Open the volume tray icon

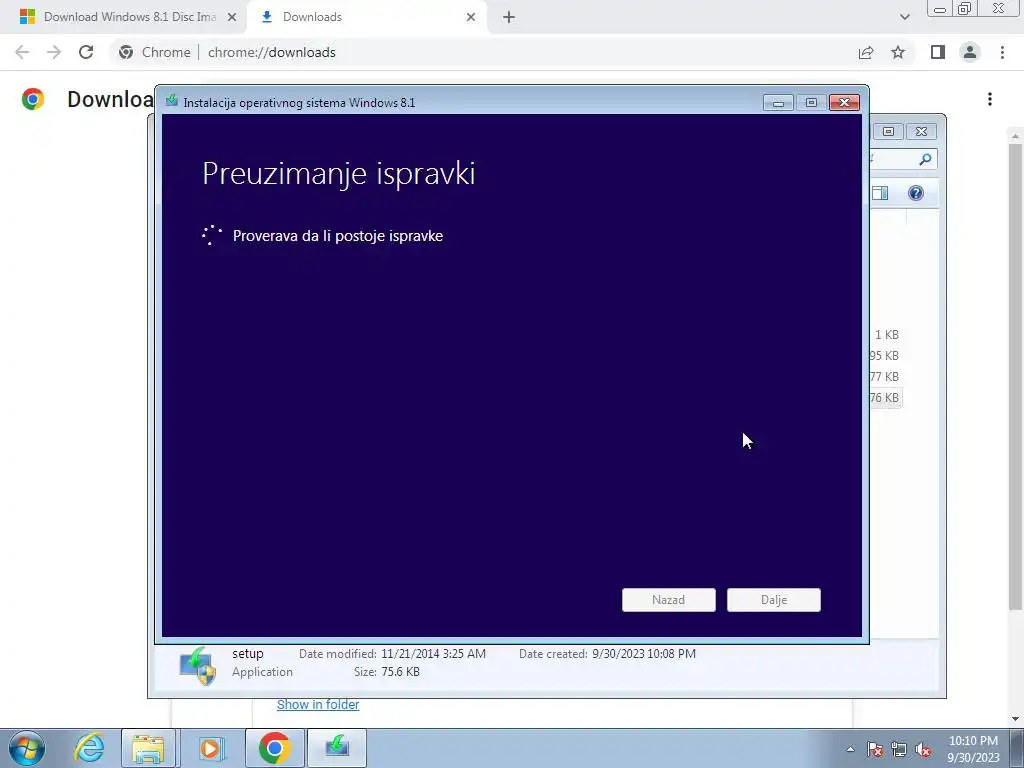point(923,749)
